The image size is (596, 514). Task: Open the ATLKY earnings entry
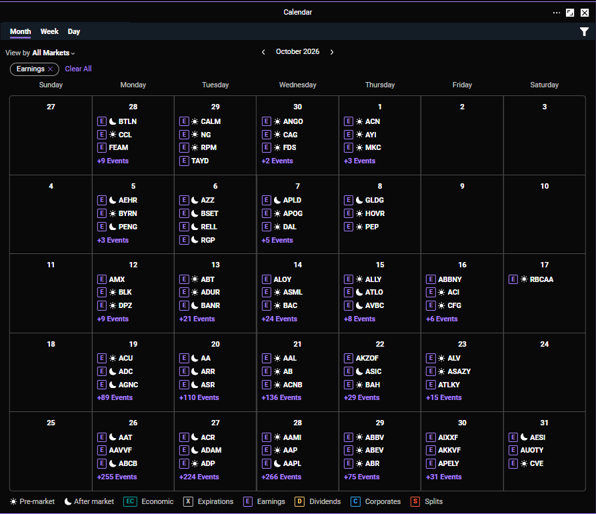(x=443, y=385)
